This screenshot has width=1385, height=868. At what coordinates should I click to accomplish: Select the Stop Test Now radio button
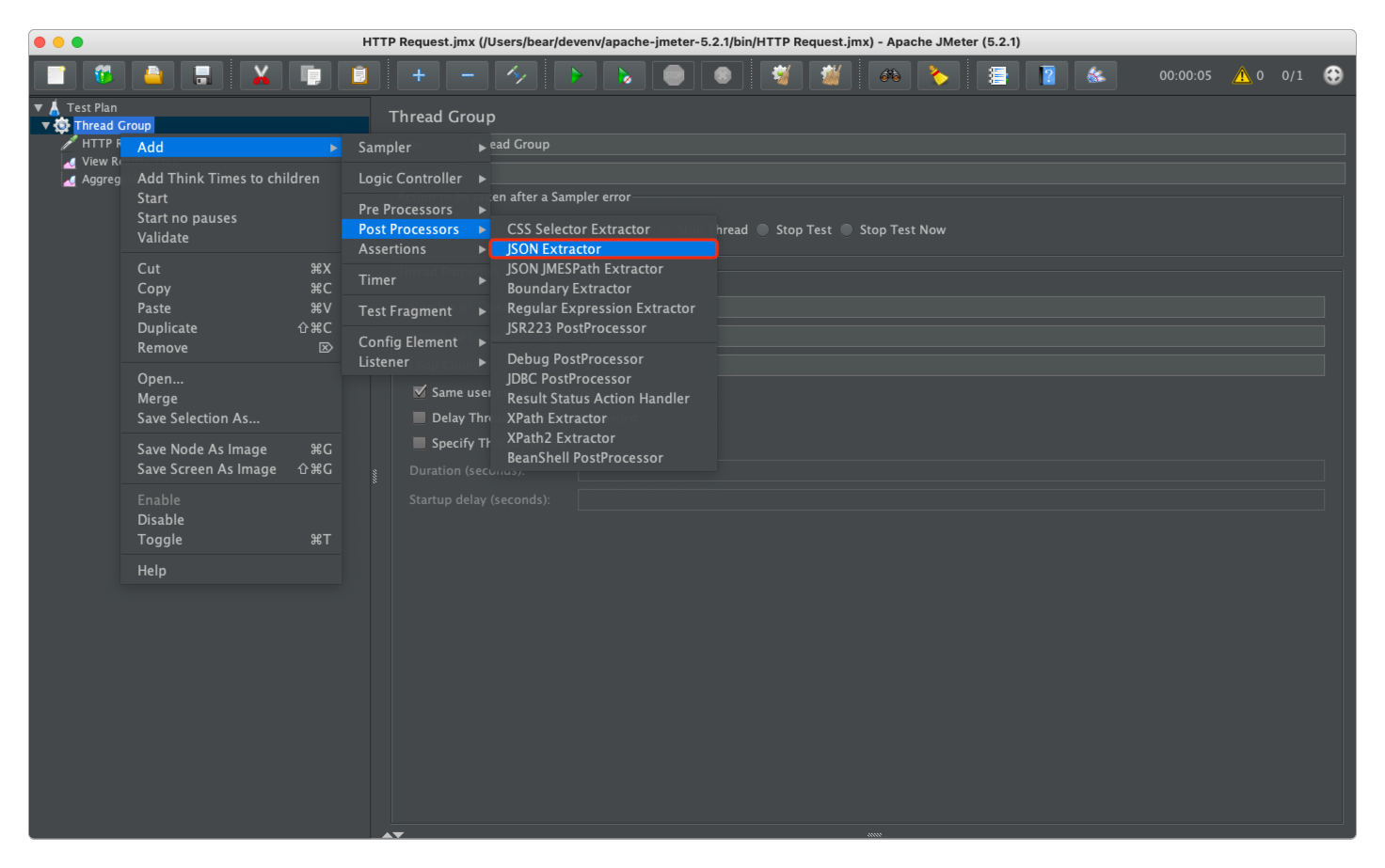(847, 229)
